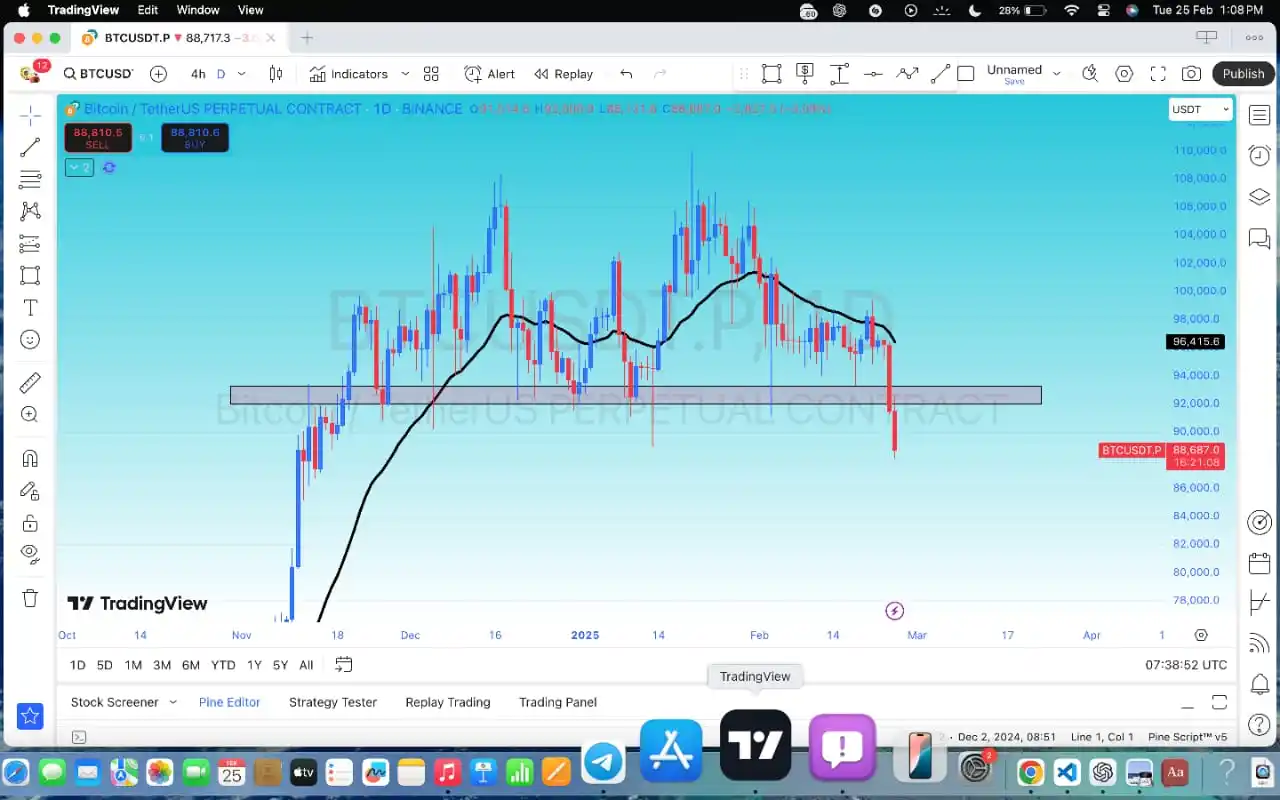
Task: Open notifications bell in right sidebar
Action: [x=1259, y=685]
